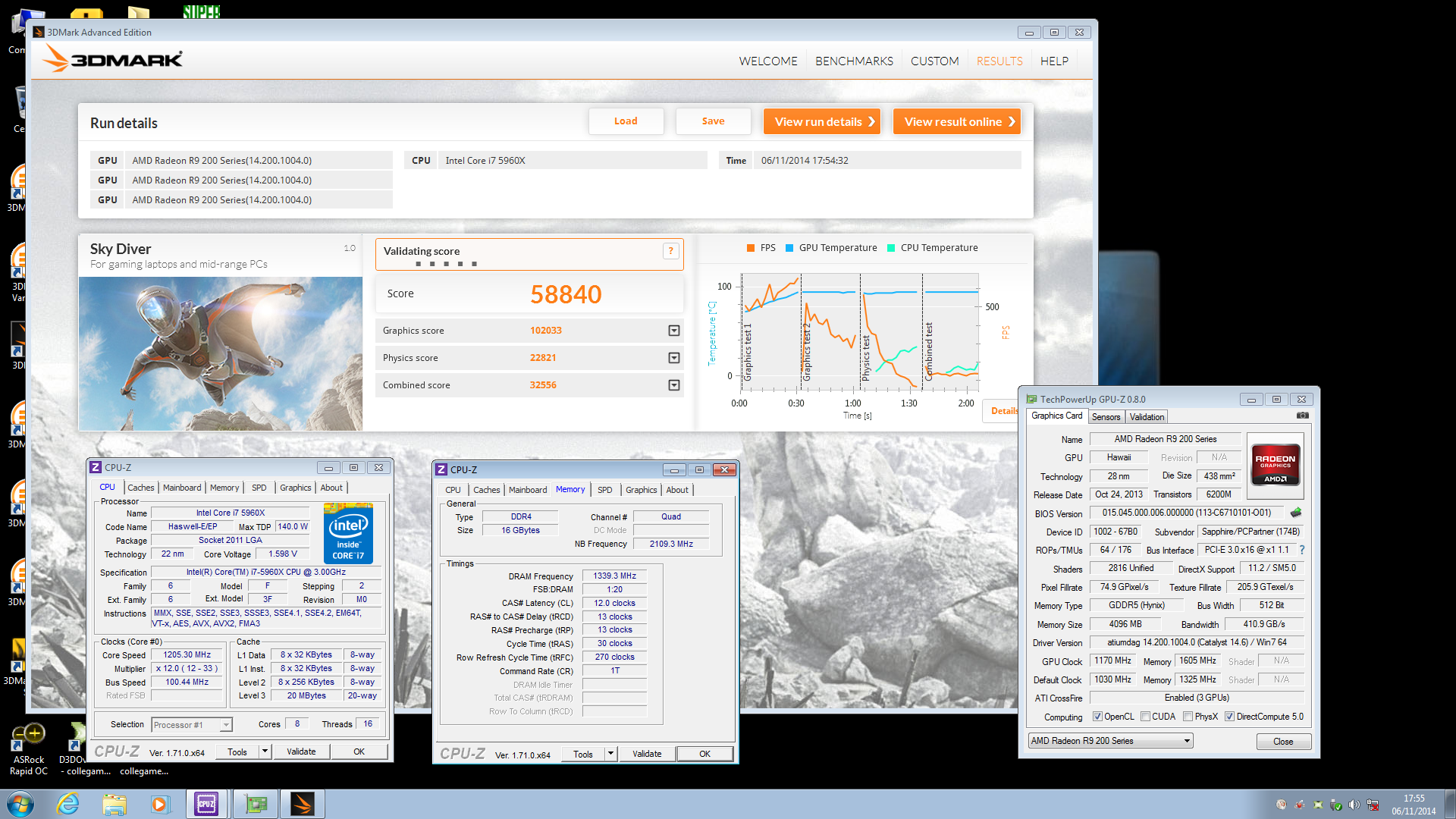Click the Sky Diver preview image
The image size is (1456, 819).
[x=221, y=353]
